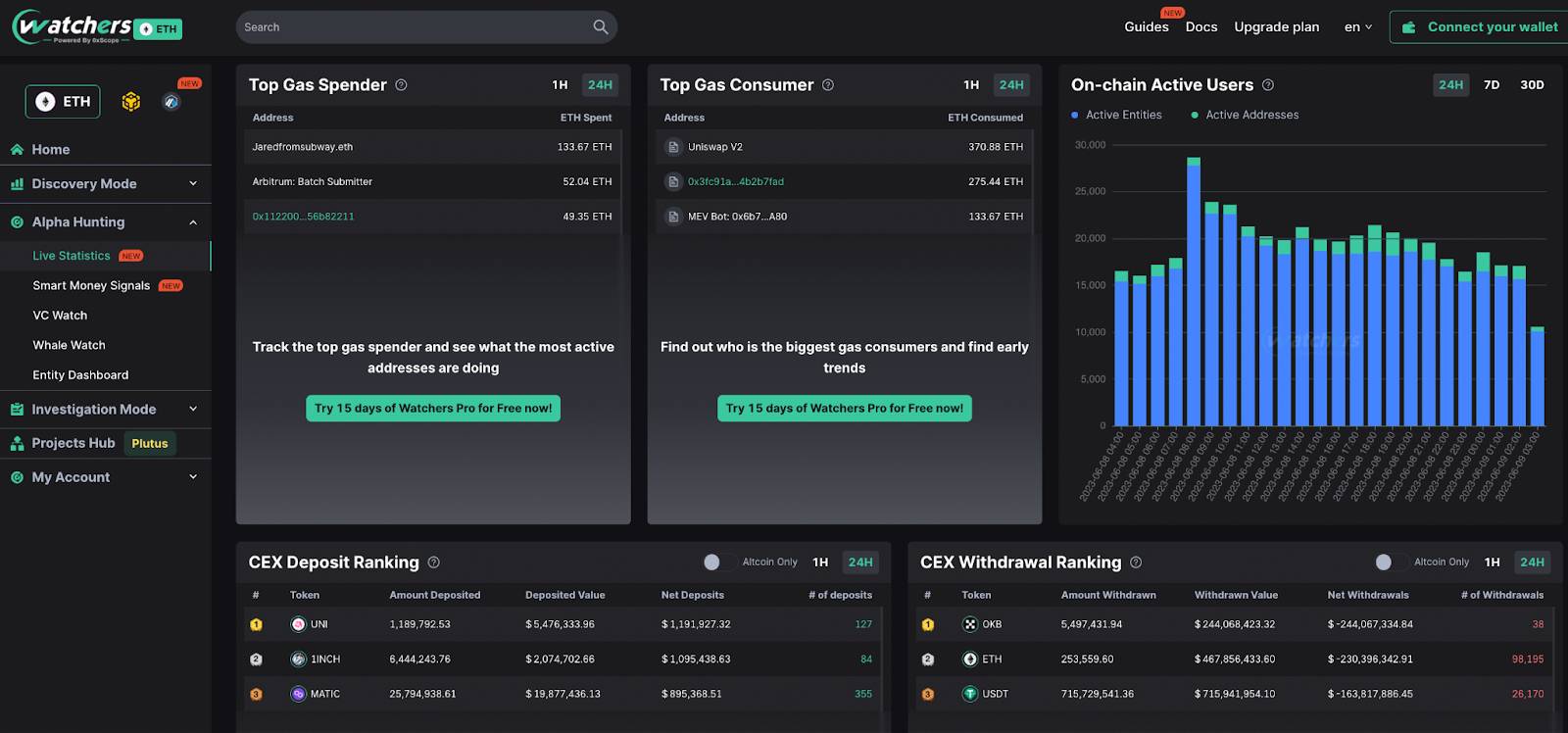This screenshot has width=1568, height=733.
Task: Click the Alpha Hunting target icon
Action: point(17,222)
